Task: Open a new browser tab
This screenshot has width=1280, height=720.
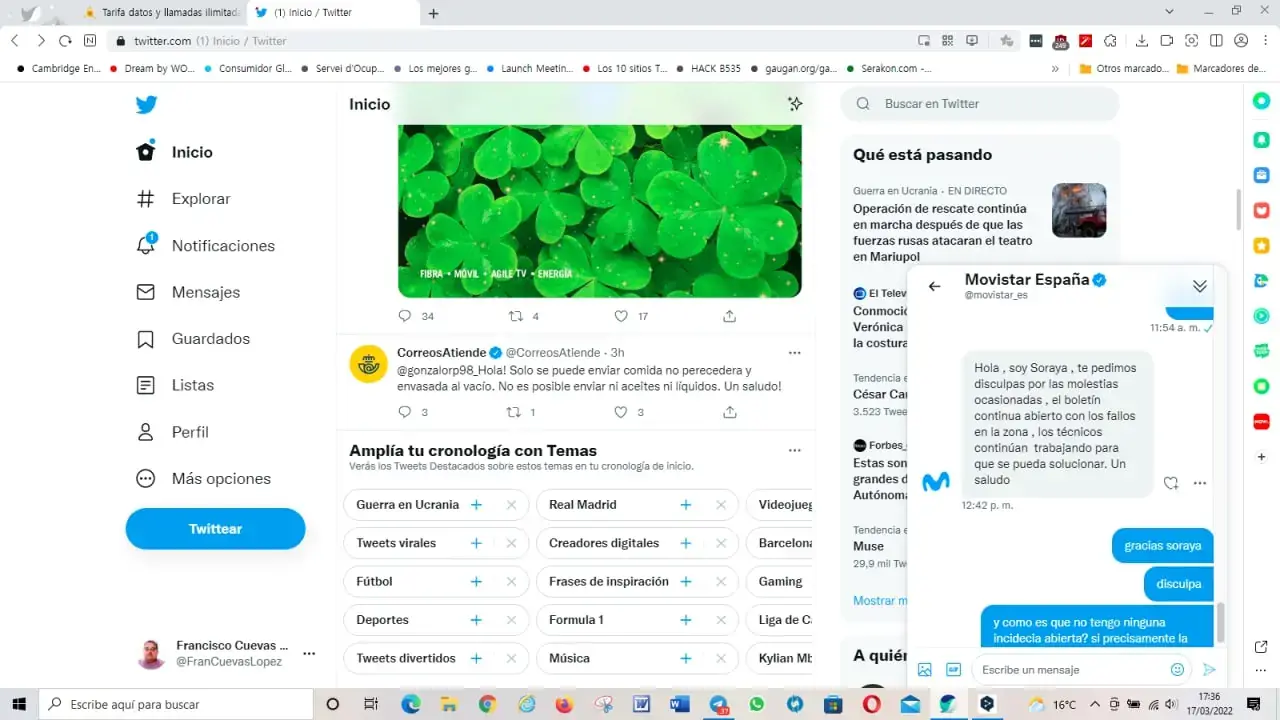Action: click(433, 13)
